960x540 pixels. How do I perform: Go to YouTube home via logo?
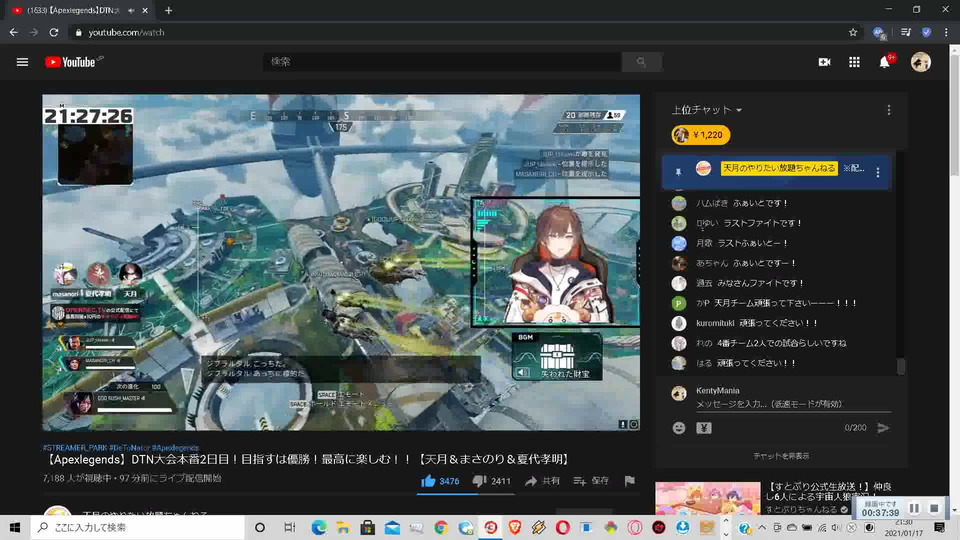(70, 62)
